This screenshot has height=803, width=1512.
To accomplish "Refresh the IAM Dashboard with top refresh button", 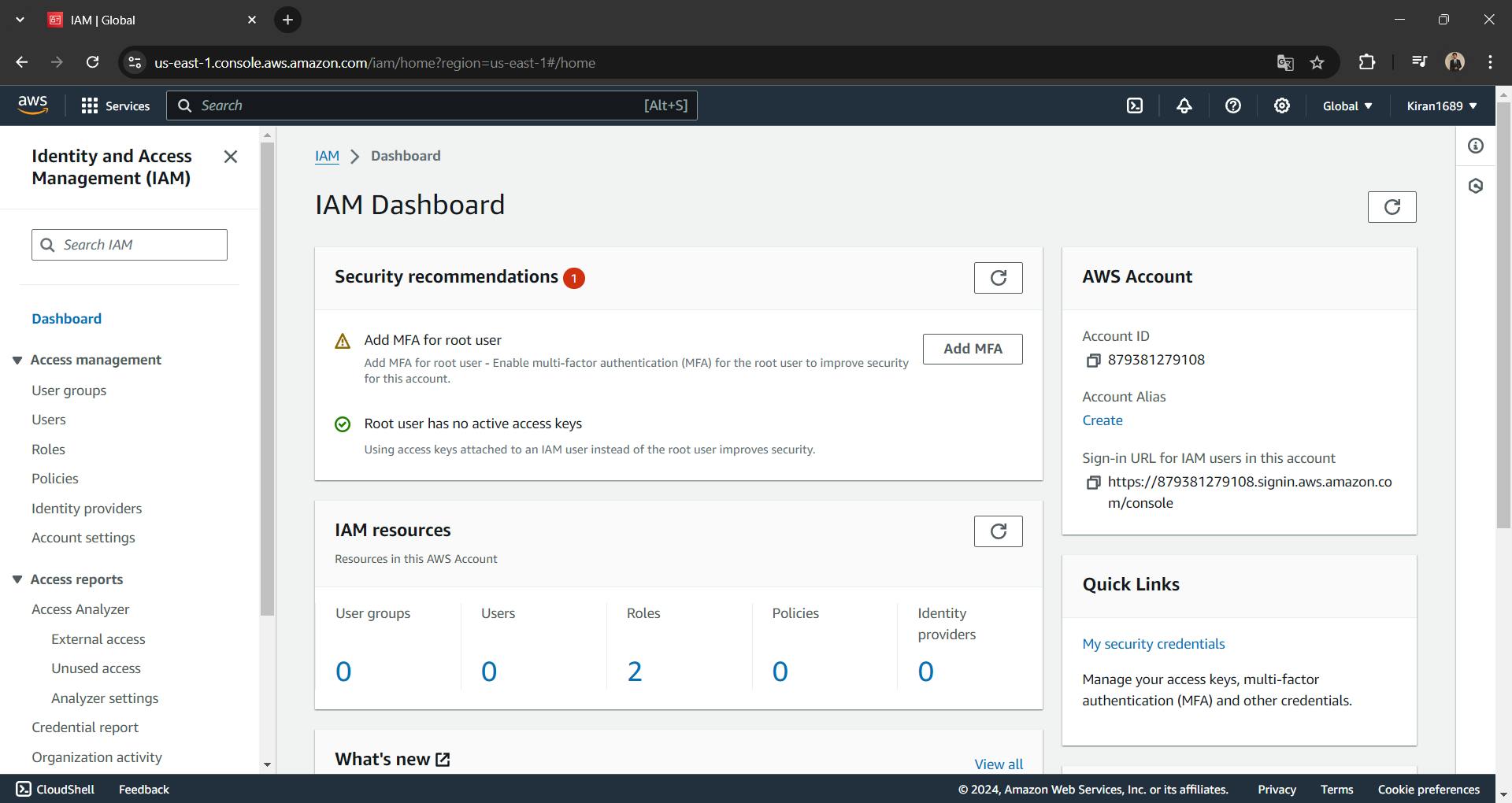I will [x=1392, y=207].
